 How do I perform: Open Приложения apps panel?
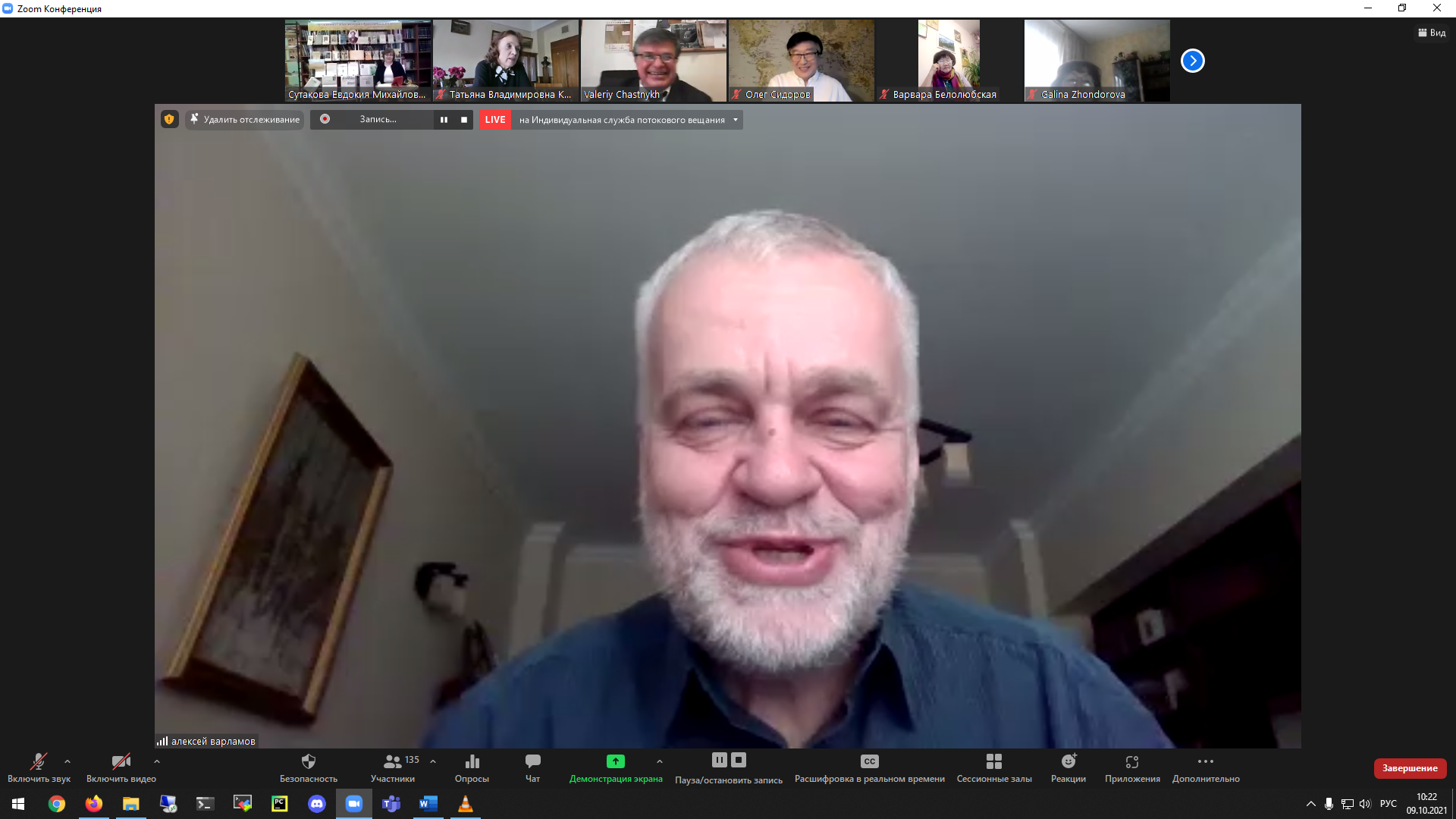[1132, 767]
